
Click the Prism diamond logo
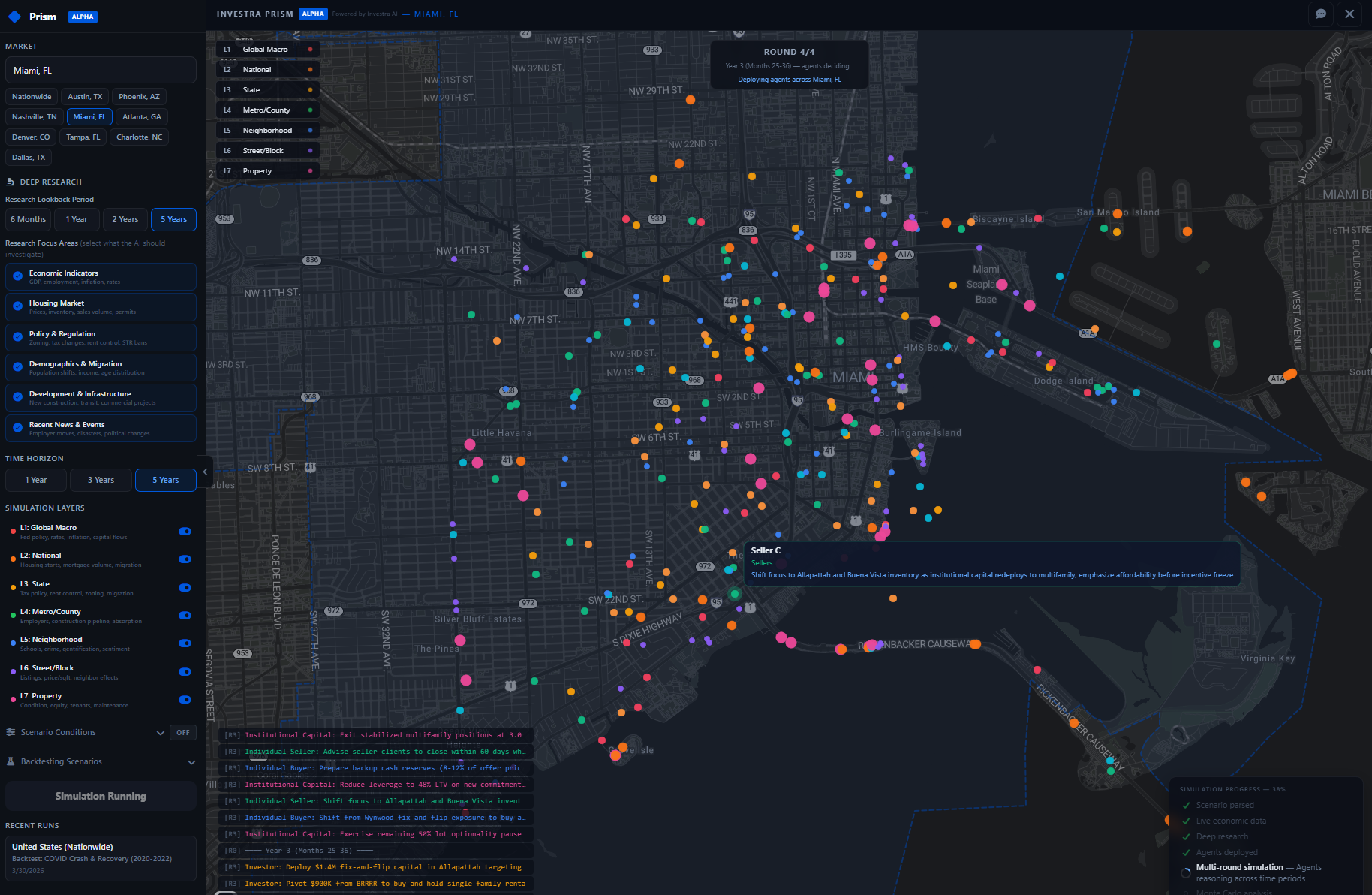pos(14,16)
